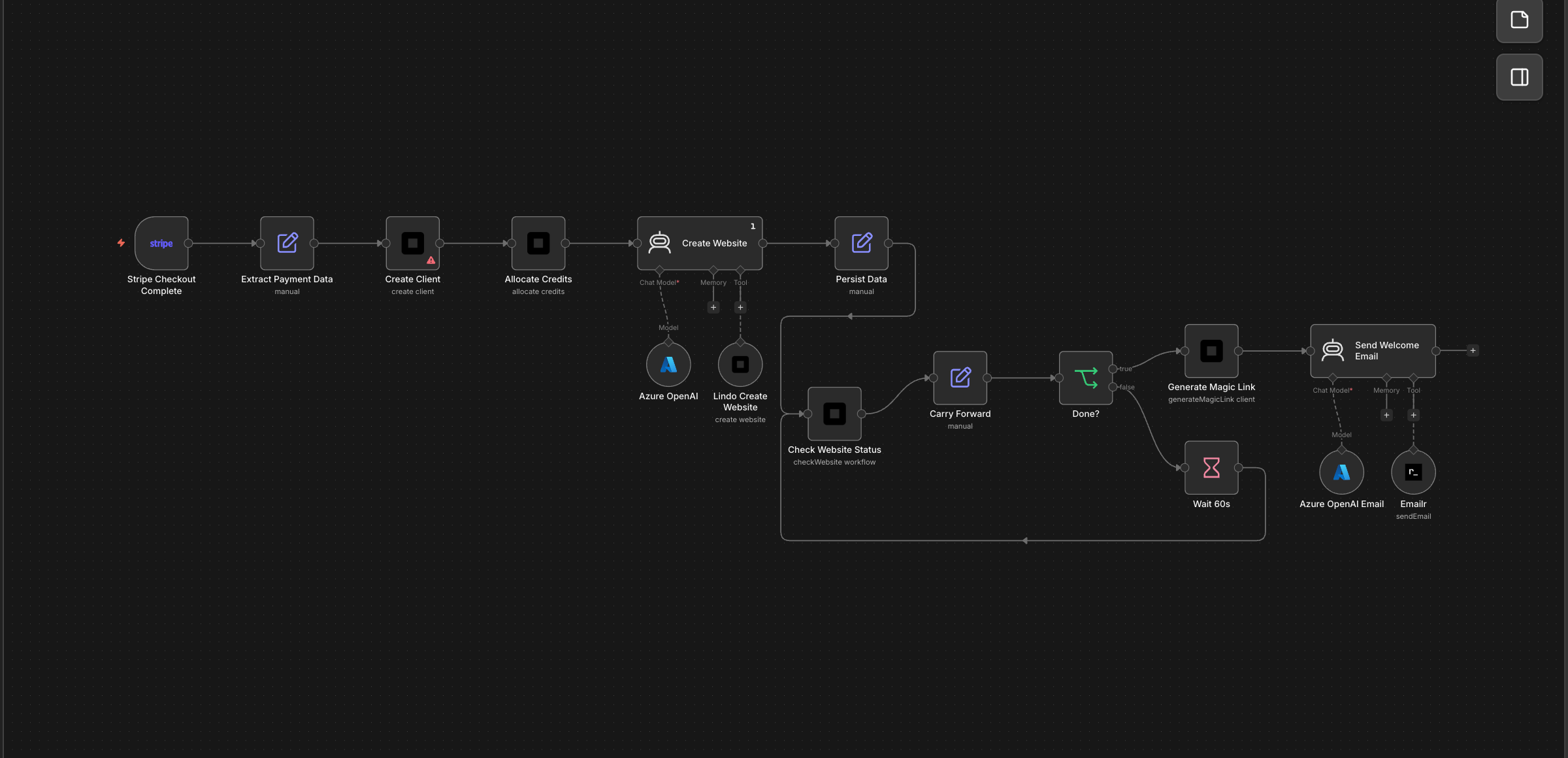This screenshot has width=1568, height=758.
Task: Select the Emailr sendEmail tool node
Action: [1413, 472]
